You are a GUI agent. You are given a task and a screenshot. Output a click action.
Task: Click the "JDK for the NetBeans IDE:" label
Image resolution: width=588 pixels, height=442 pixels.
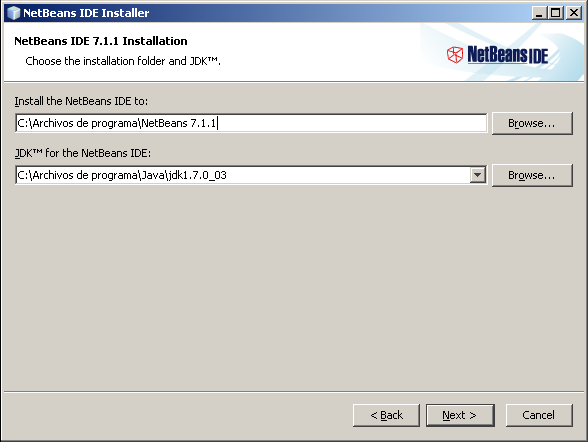pyautogui.click(x=83, y=153)
